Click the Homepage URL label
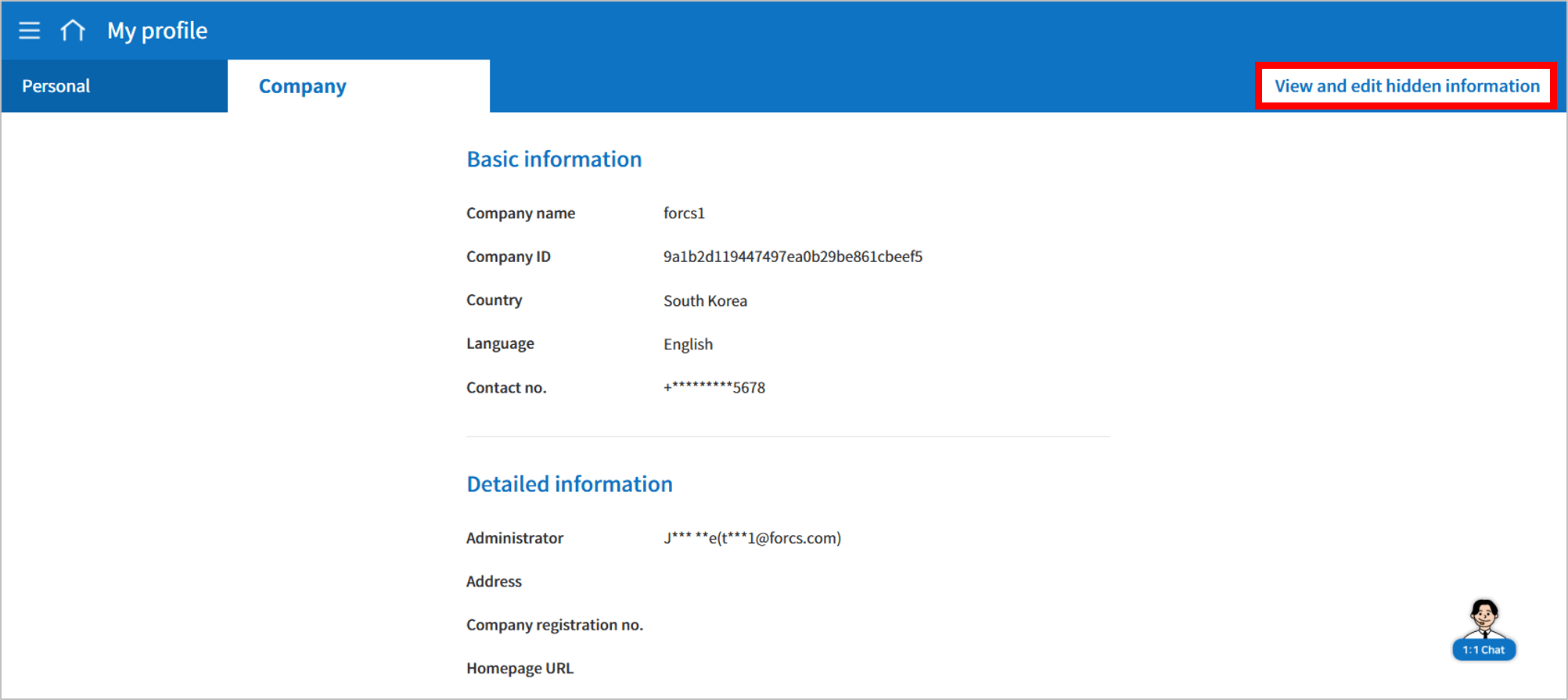This screenshot has width=1568, height=700. [520, 669]
